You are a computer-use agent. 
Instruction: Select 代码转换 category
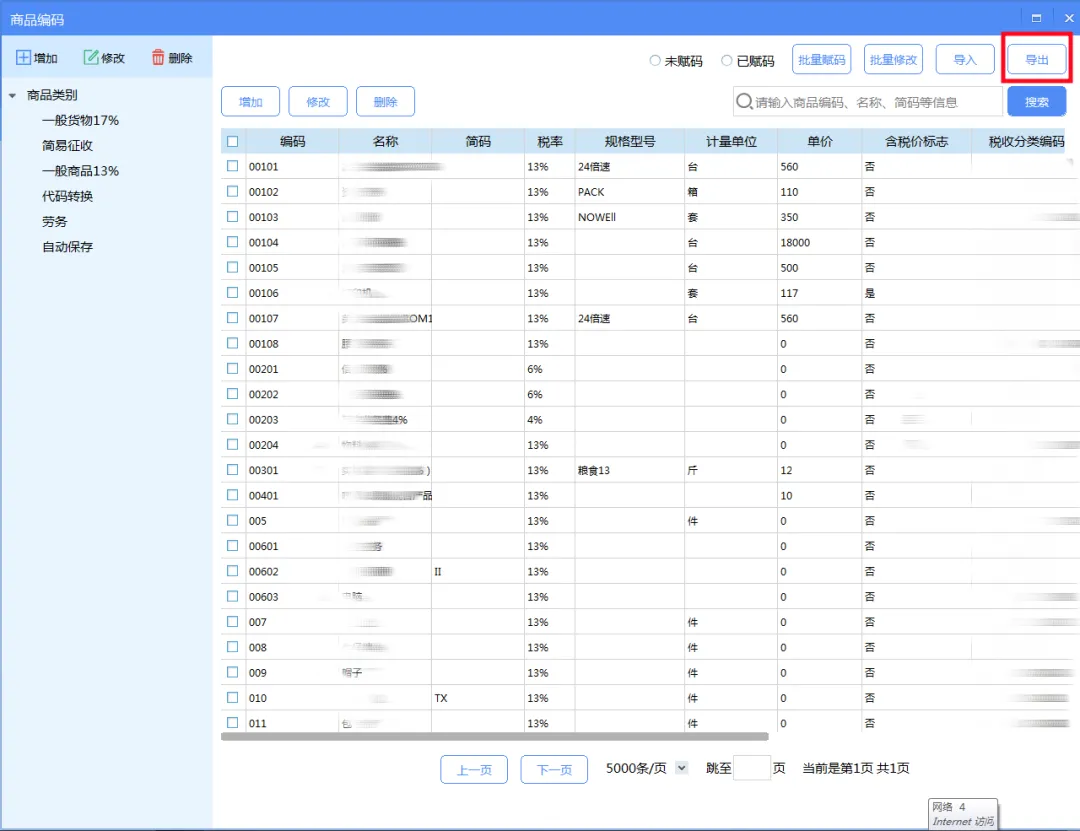coord(67,196)
